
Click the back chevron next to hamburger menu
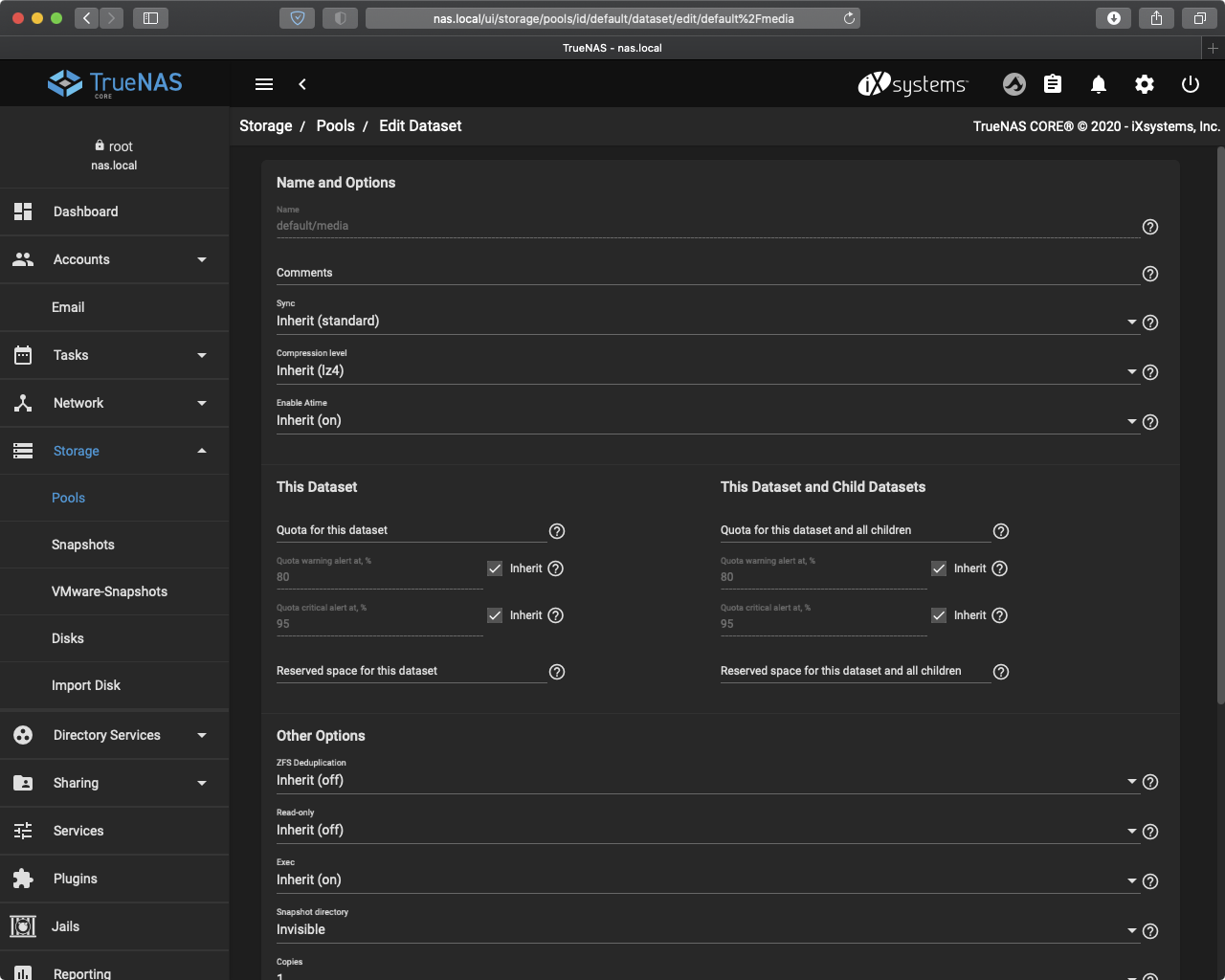(302, 84)
